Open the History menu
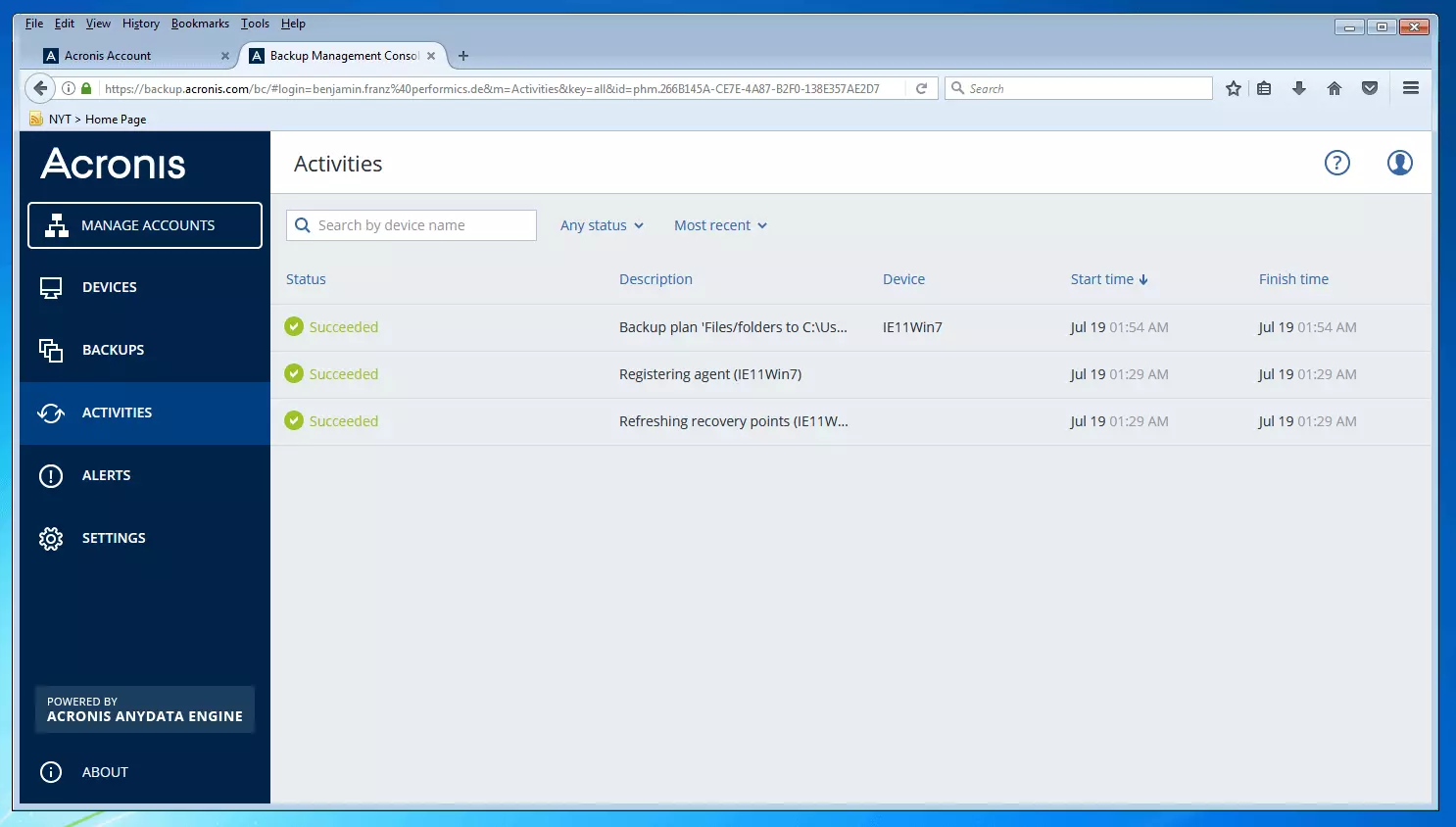Image resolution: width=1456 pixels, height=827 pixels. [x=141, y=24]
